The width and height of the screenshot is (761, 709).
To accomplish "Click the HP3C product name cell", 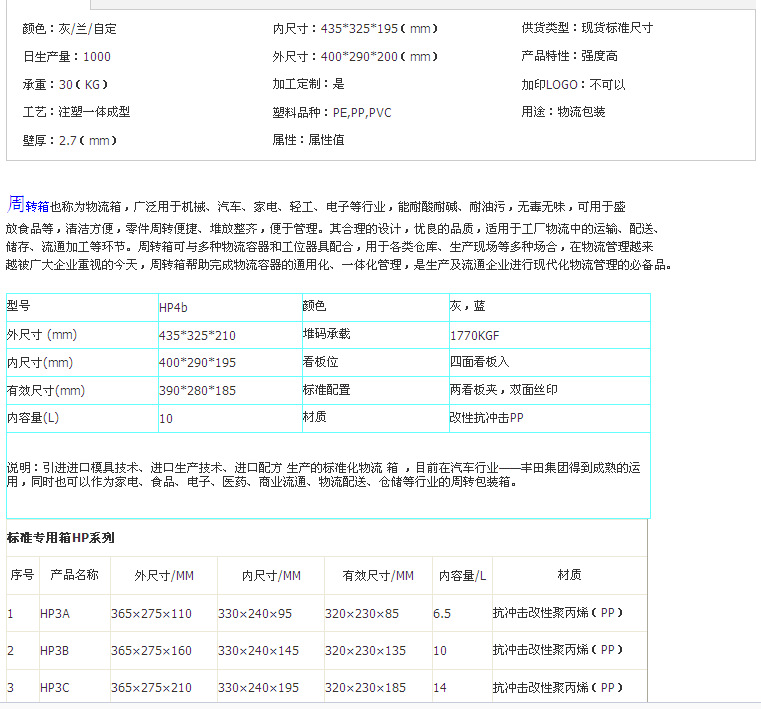I will pos(75,687).
